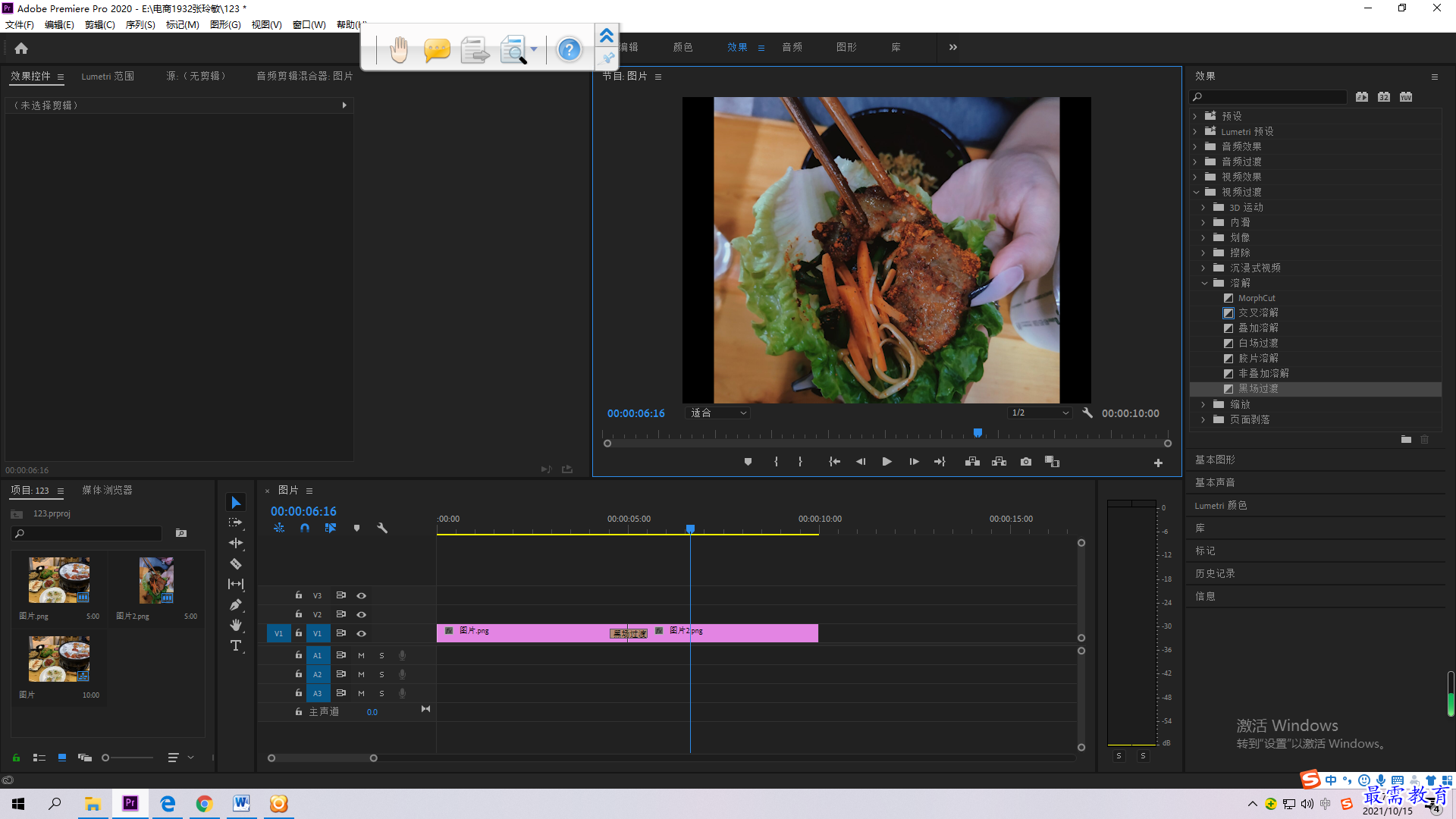Add marker in Program monitor
This screenshot has width=1456, height=819.
[748, 462]
